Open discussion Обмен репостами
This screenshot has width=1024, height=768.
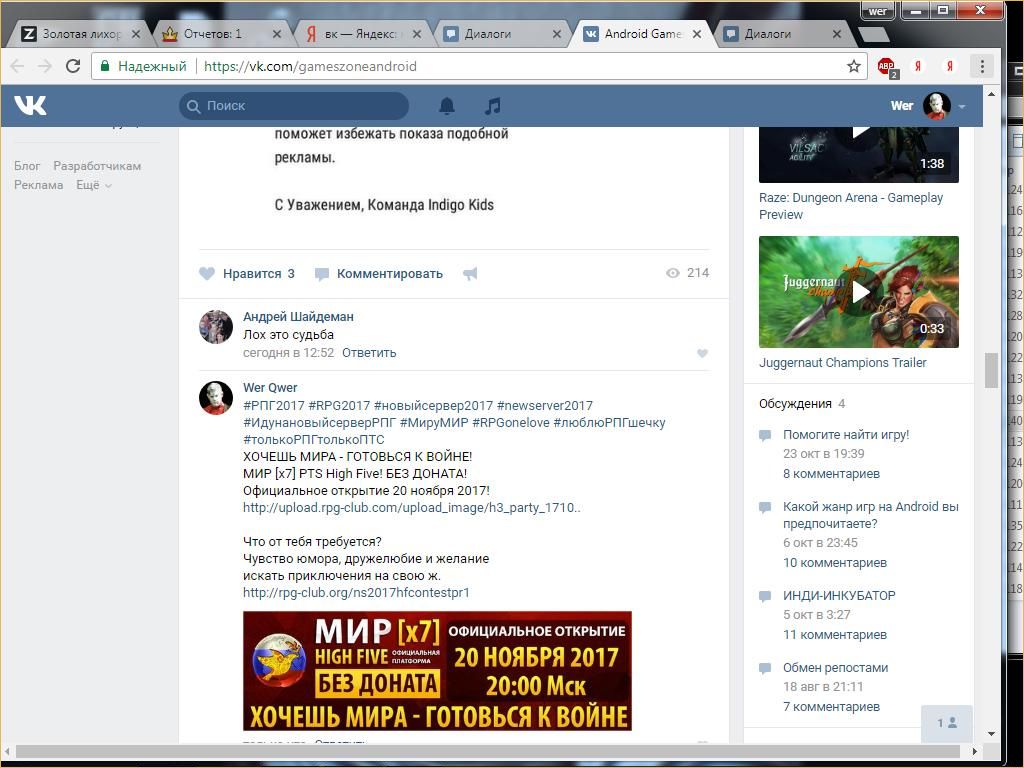[x=835, y=667]
